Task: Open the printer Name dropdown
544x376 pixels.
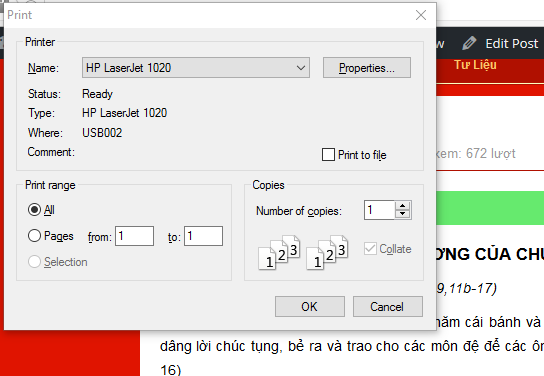Action: 196,68
